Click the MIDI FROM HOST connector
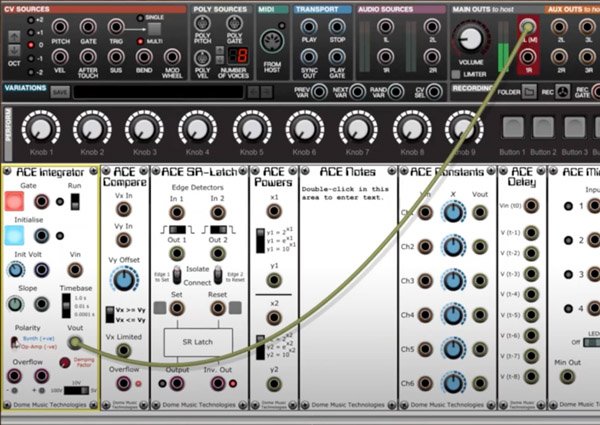 pyautogui.click(x=272, y=41)
